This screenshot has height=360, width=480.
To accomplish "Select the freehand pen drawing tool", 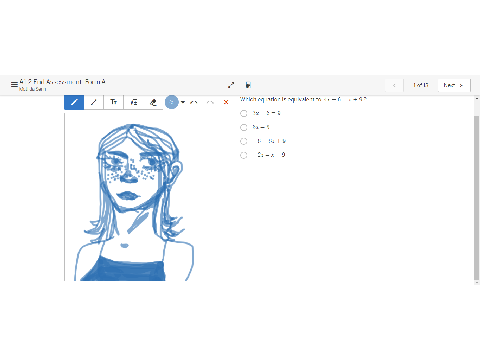I will point(74,102).
